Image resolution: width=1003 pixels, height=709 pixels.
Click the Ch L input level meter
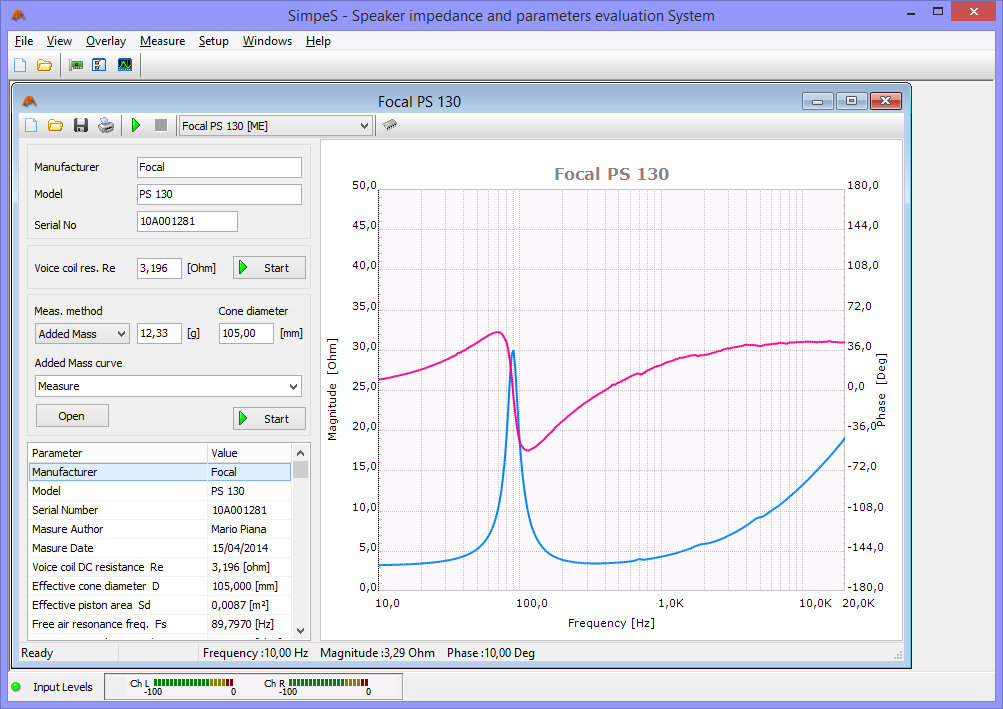point(193,683)
